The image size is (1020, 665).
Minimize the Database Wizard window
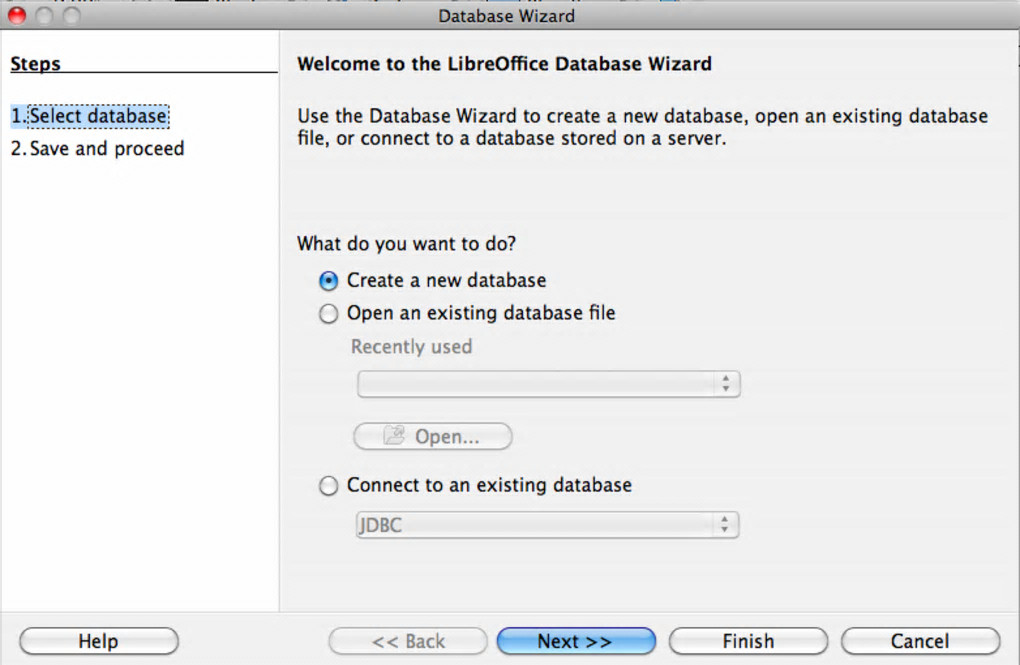coord(44,16)
